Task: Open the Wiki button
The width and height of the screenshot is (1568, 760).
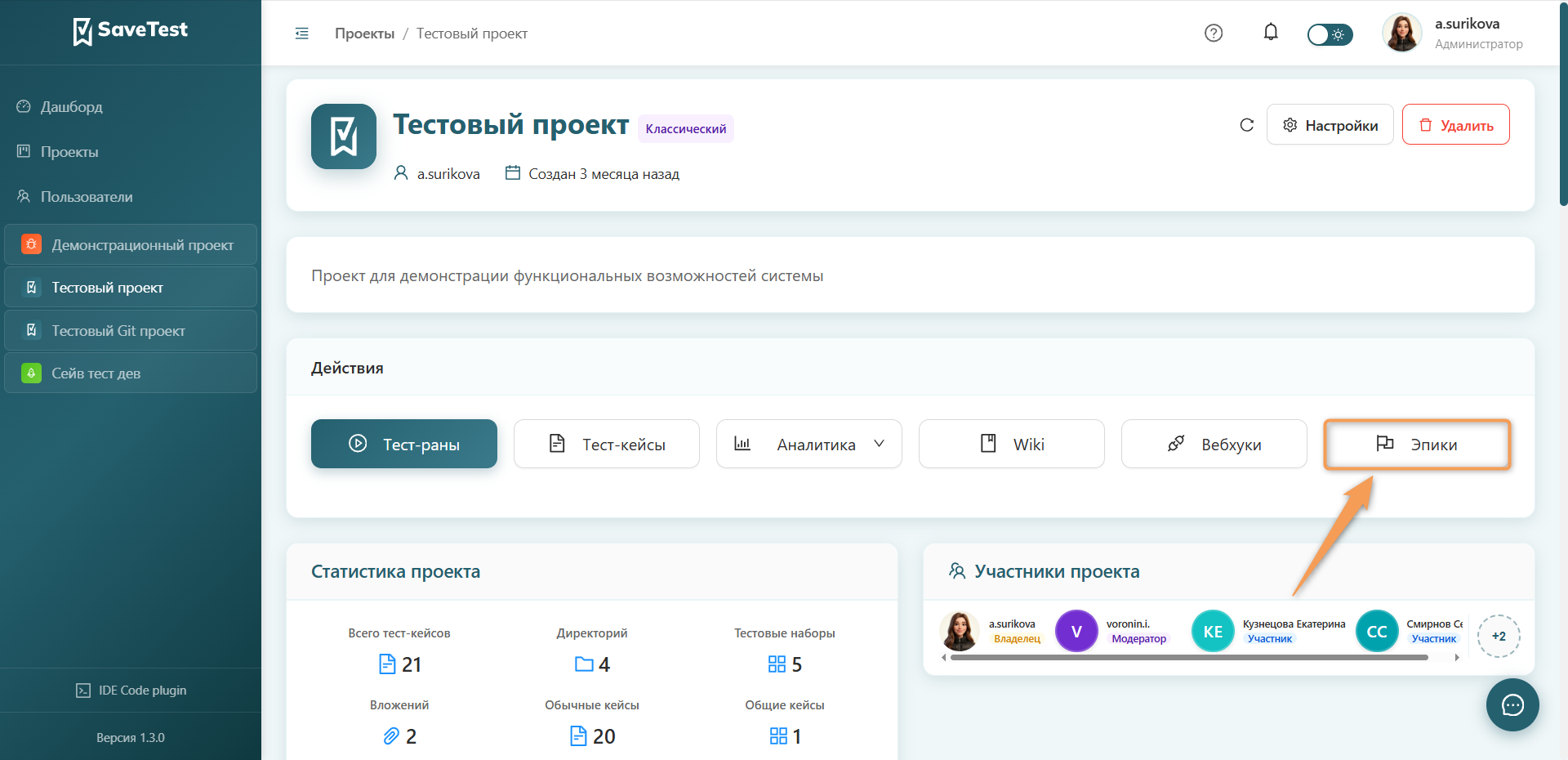Action: point(1012,444)
